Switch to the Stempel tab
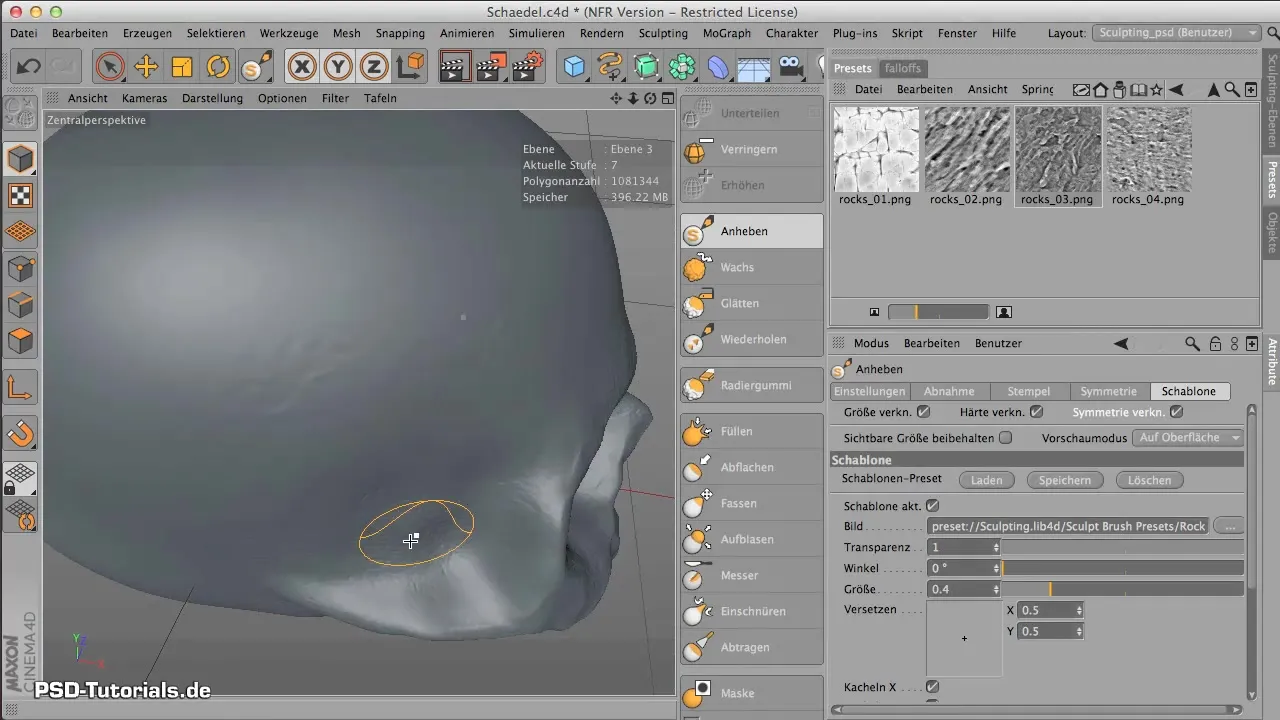 click(1029, 391)
